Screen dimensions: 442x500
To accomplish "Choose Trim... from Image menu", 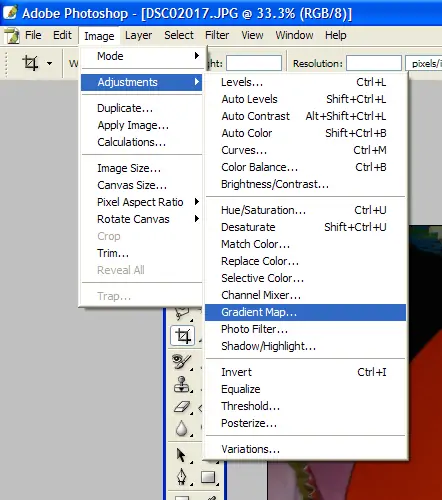I will [x=142, y=253].
